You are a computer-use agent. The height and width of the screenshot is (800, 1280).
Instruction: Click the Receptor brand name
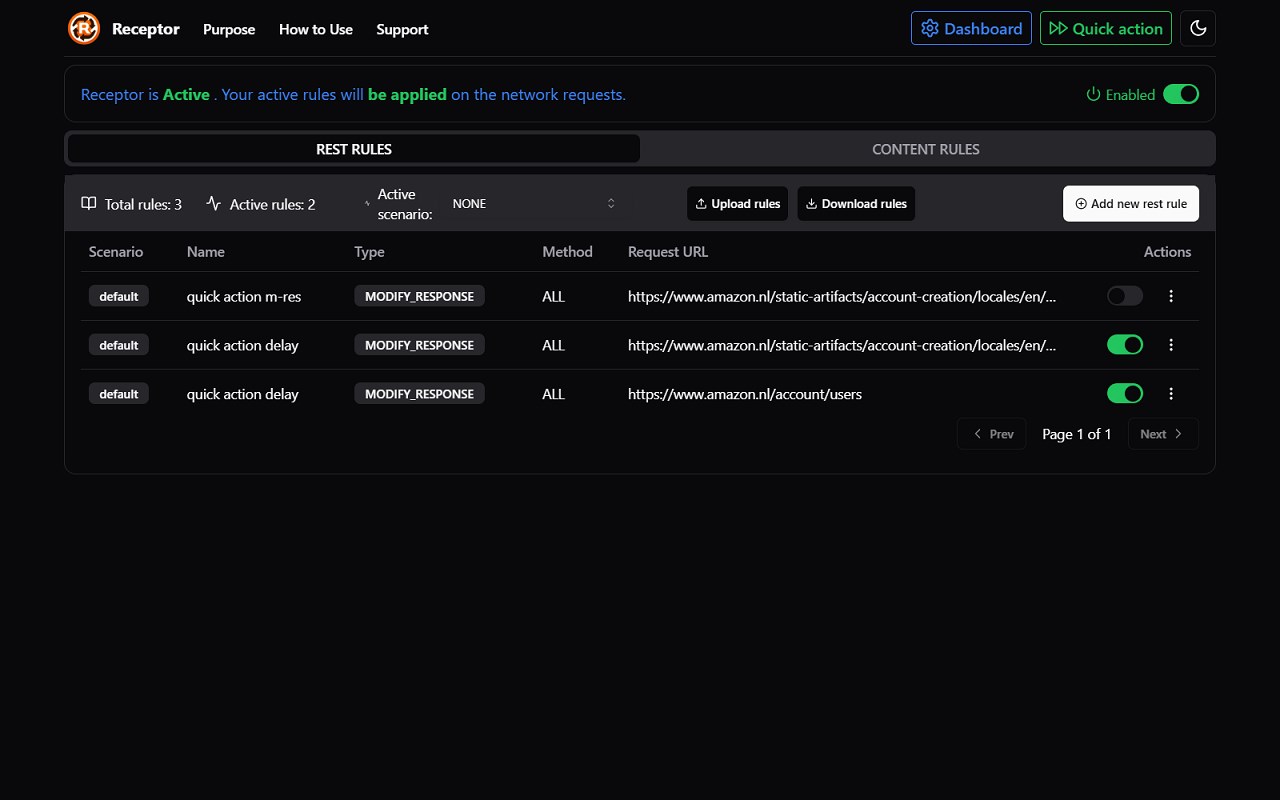point(146,29)
